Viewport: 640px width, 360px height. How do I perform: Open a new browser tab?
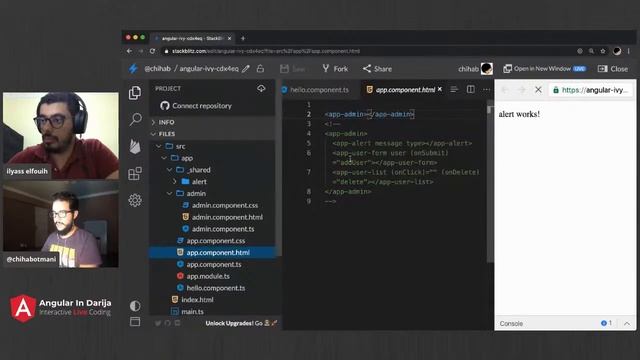pos(243,38)
